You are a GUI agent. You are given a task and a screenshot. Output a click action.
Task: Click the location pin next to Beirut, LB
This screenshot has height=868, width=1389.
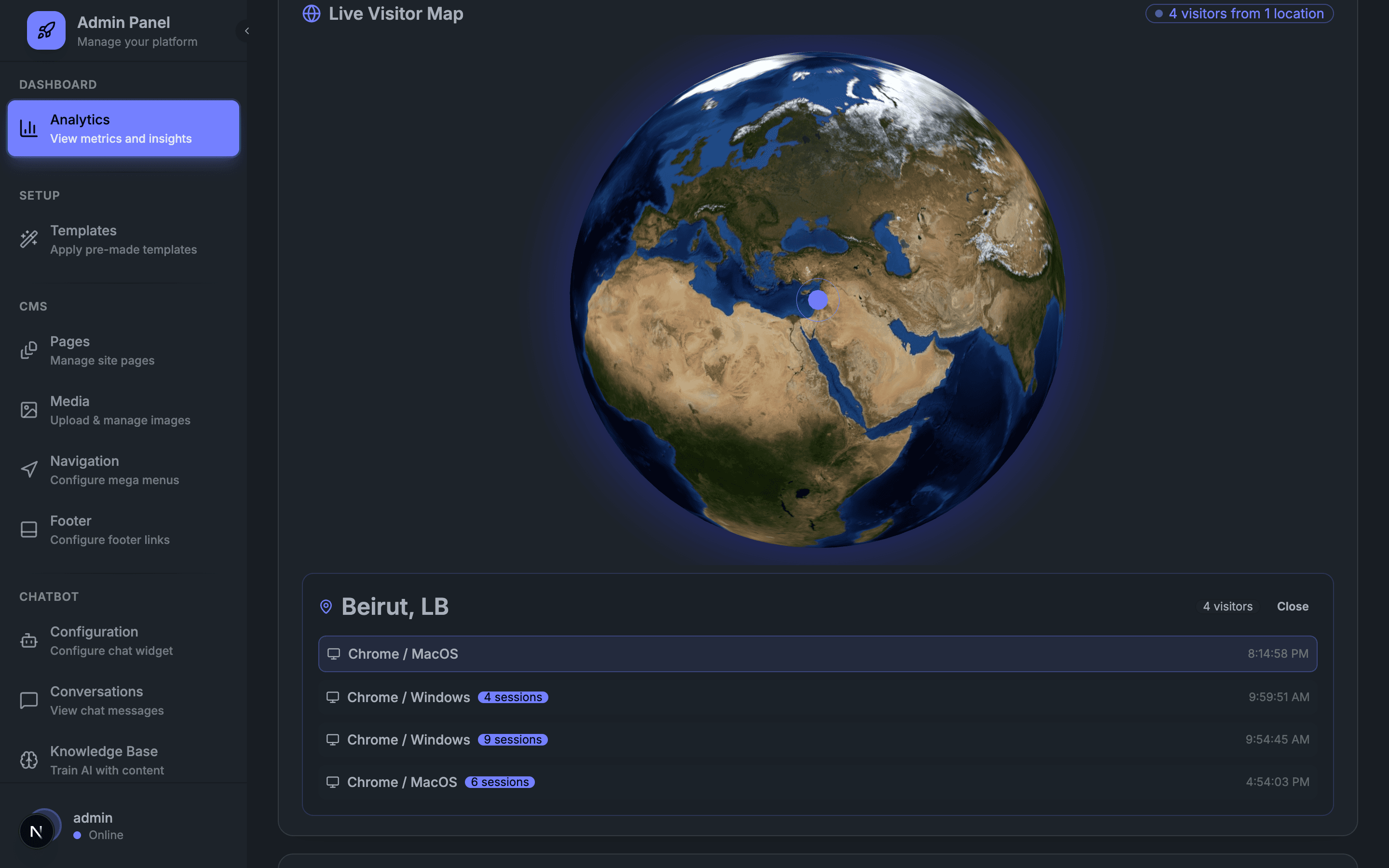326,606
